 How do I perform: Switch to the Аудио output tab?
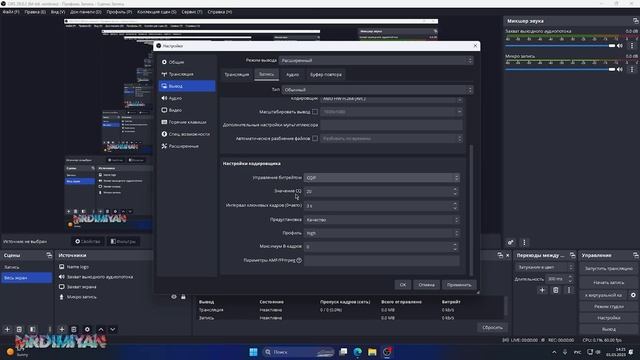click(x=292, y=74)
